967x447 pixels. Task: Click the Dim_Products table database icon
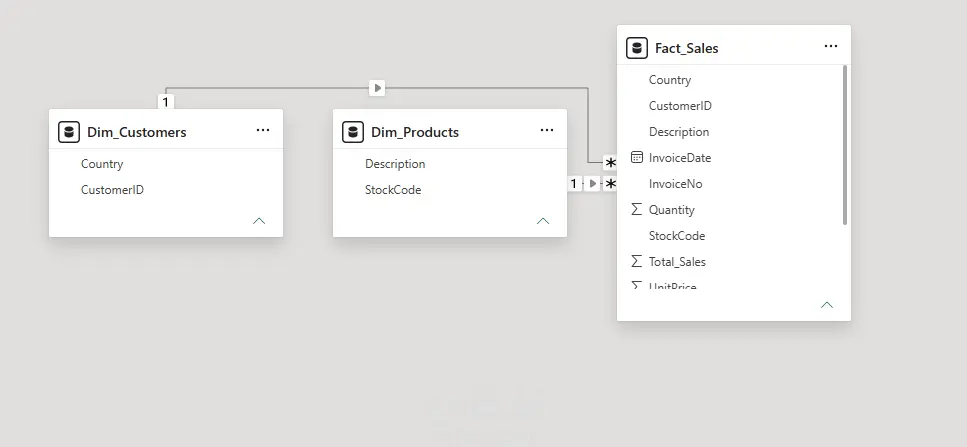coord(353,132)
